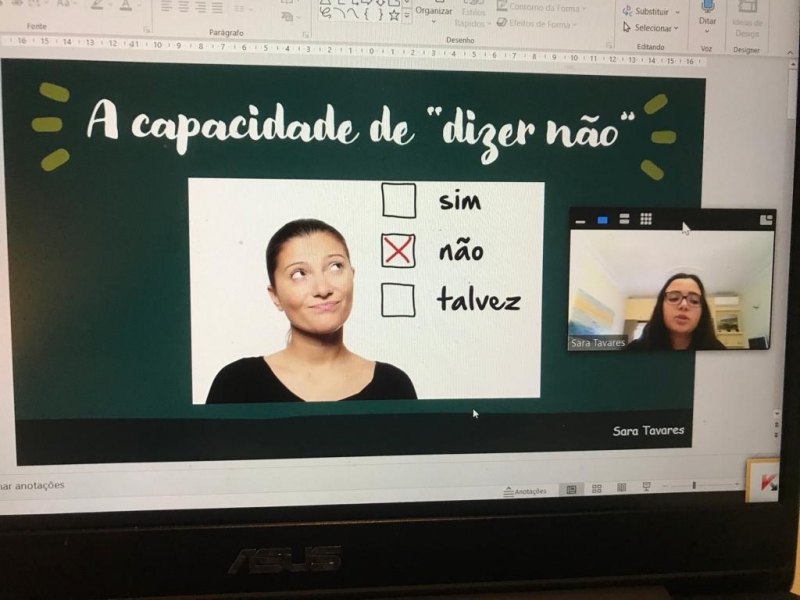The image size is (800, 600).
Task: Toggle the Anotações notes pane
Action: coord(525,491)
